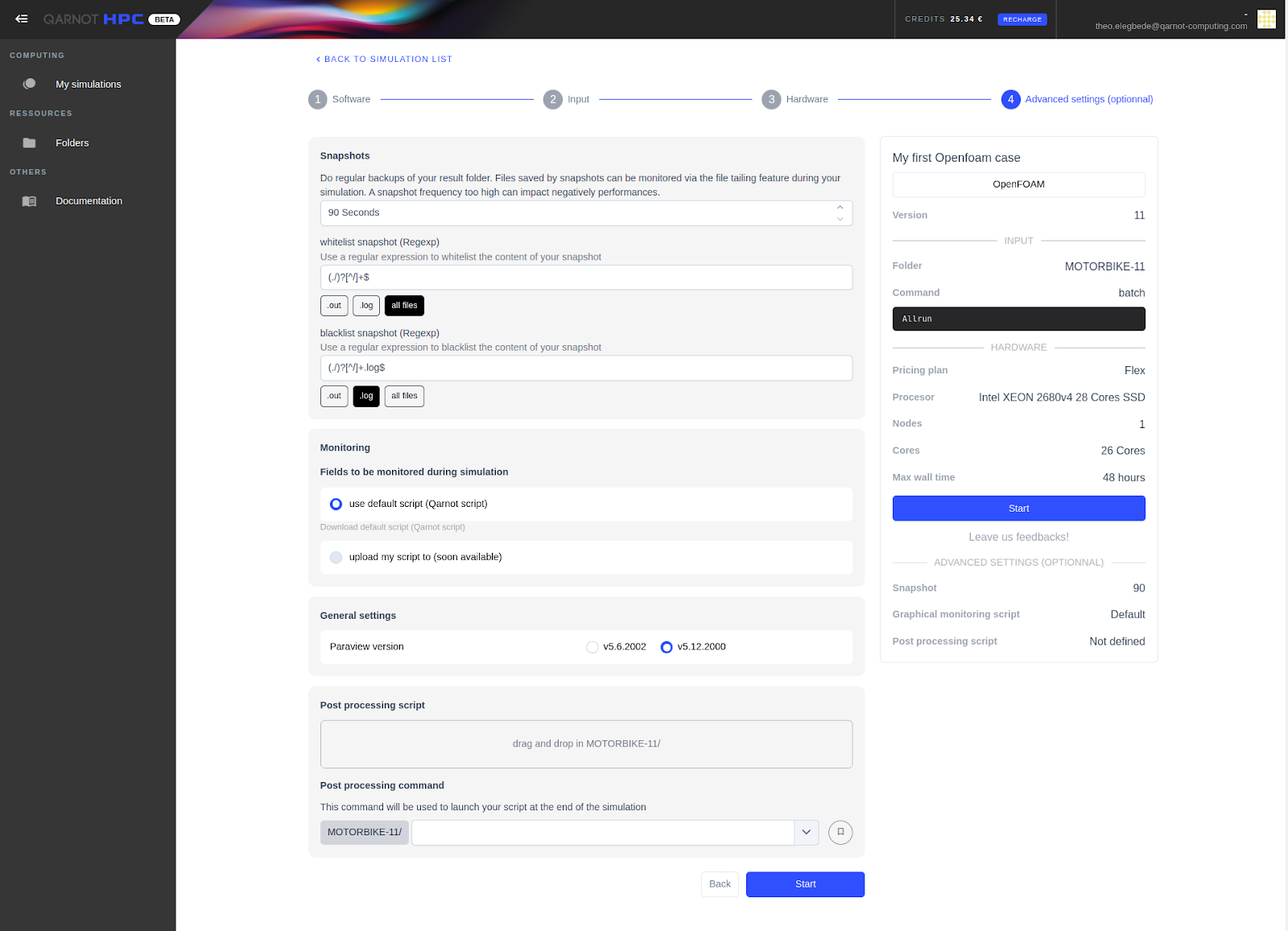Toggle blacklist .out filter chip
This screenshot has height=931, width=1288.
click(334, 396)
